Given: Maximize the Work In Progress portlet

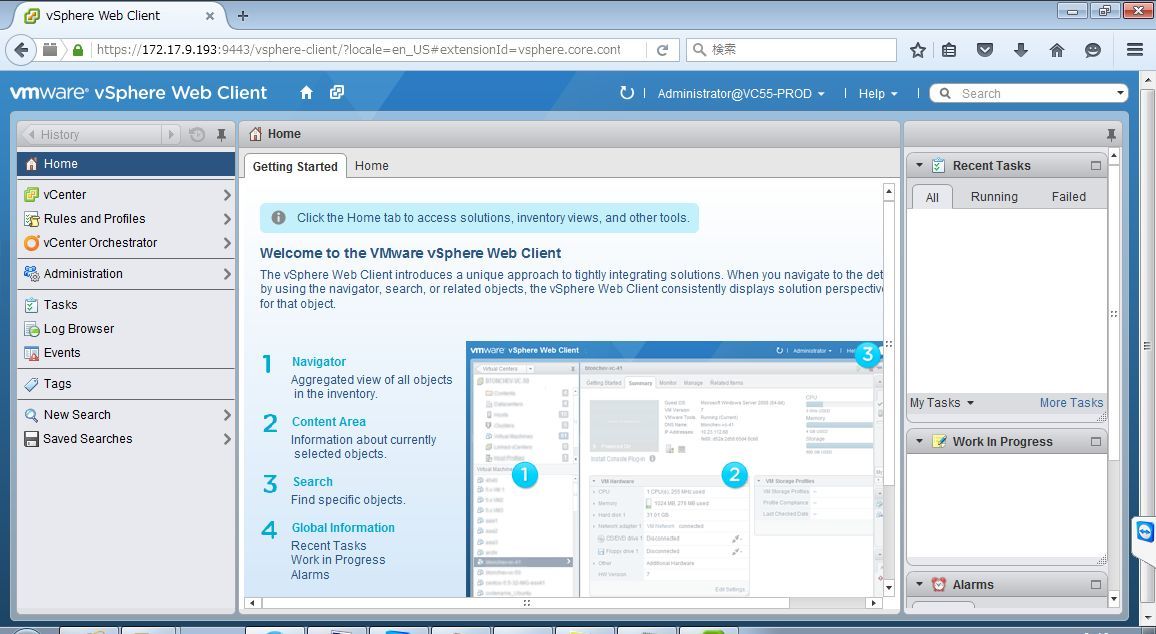Looking at the screenshot, I should click(x=1096, y=442).
